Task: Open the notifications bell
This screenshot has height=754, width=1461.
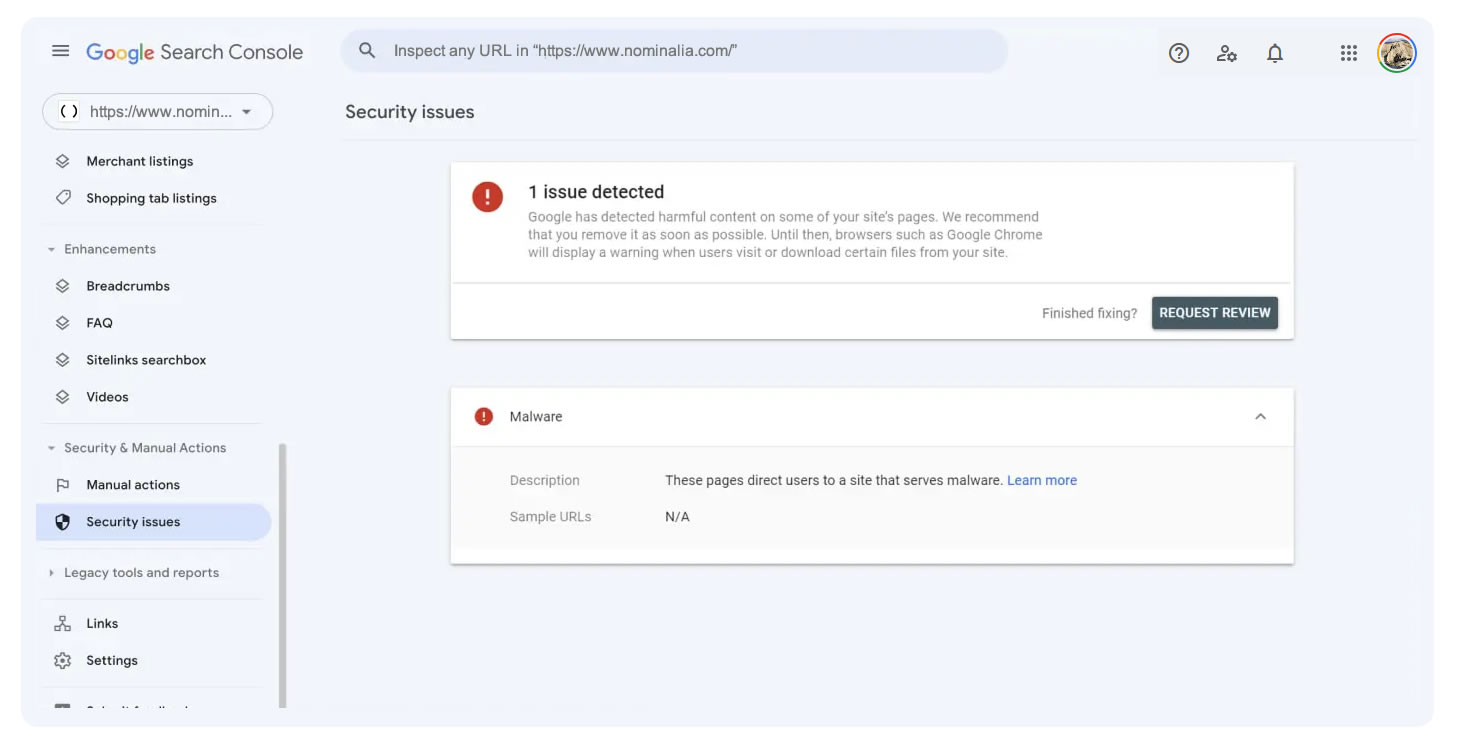Action: tap(1275, 53)
